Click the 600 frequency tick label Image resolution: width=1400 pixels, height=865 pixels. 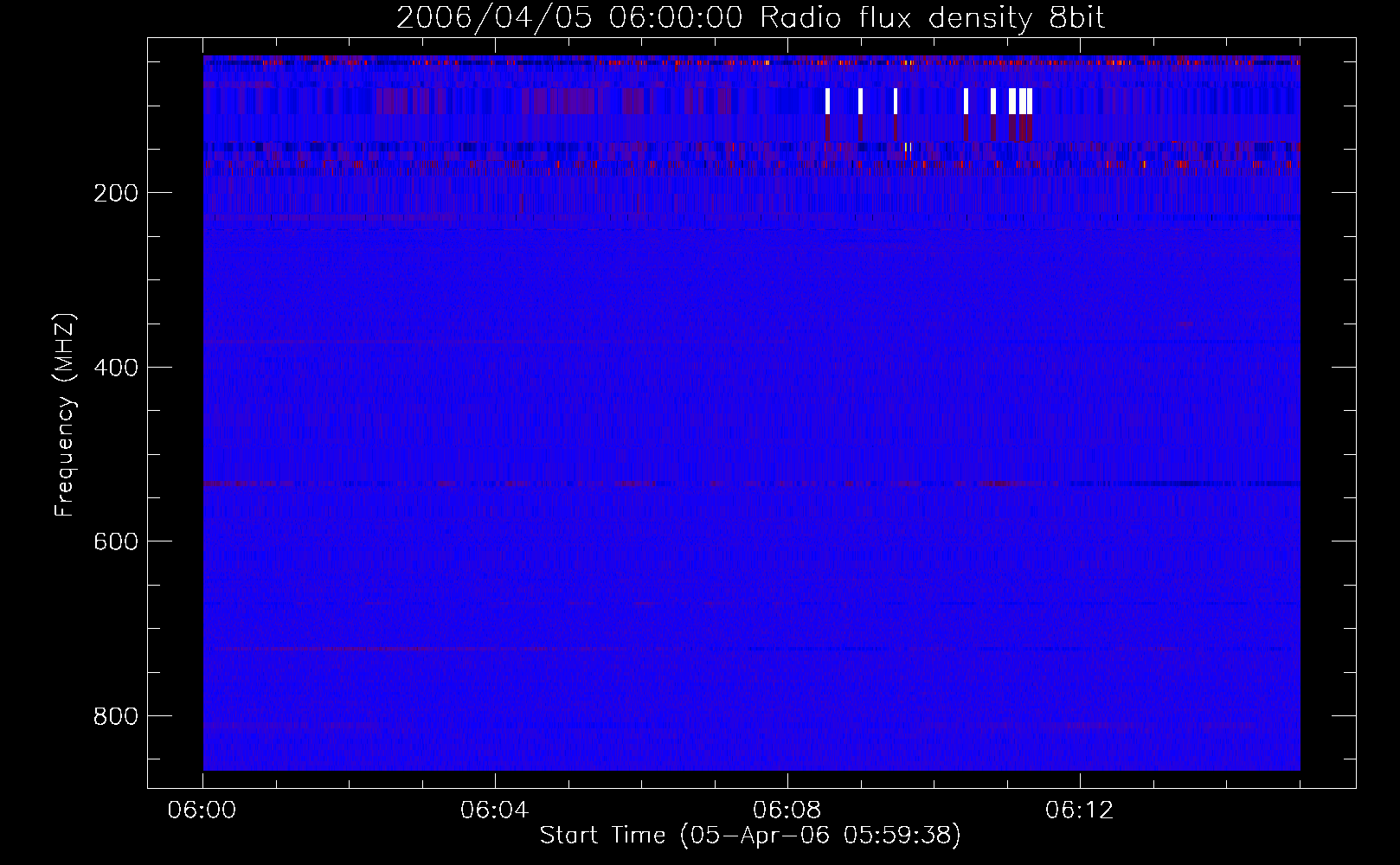(x=115, y=541)
